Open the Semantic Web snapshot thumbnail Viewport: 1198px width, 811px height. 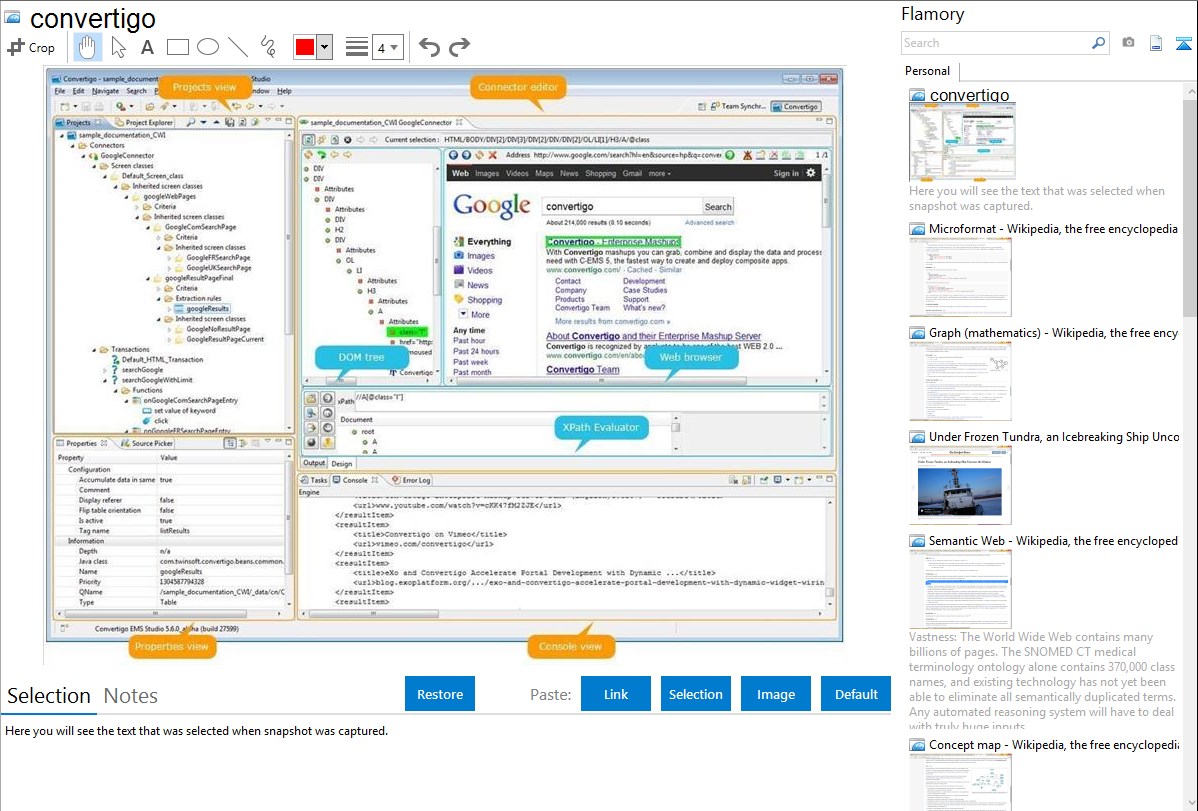click(x=960, y=589)
